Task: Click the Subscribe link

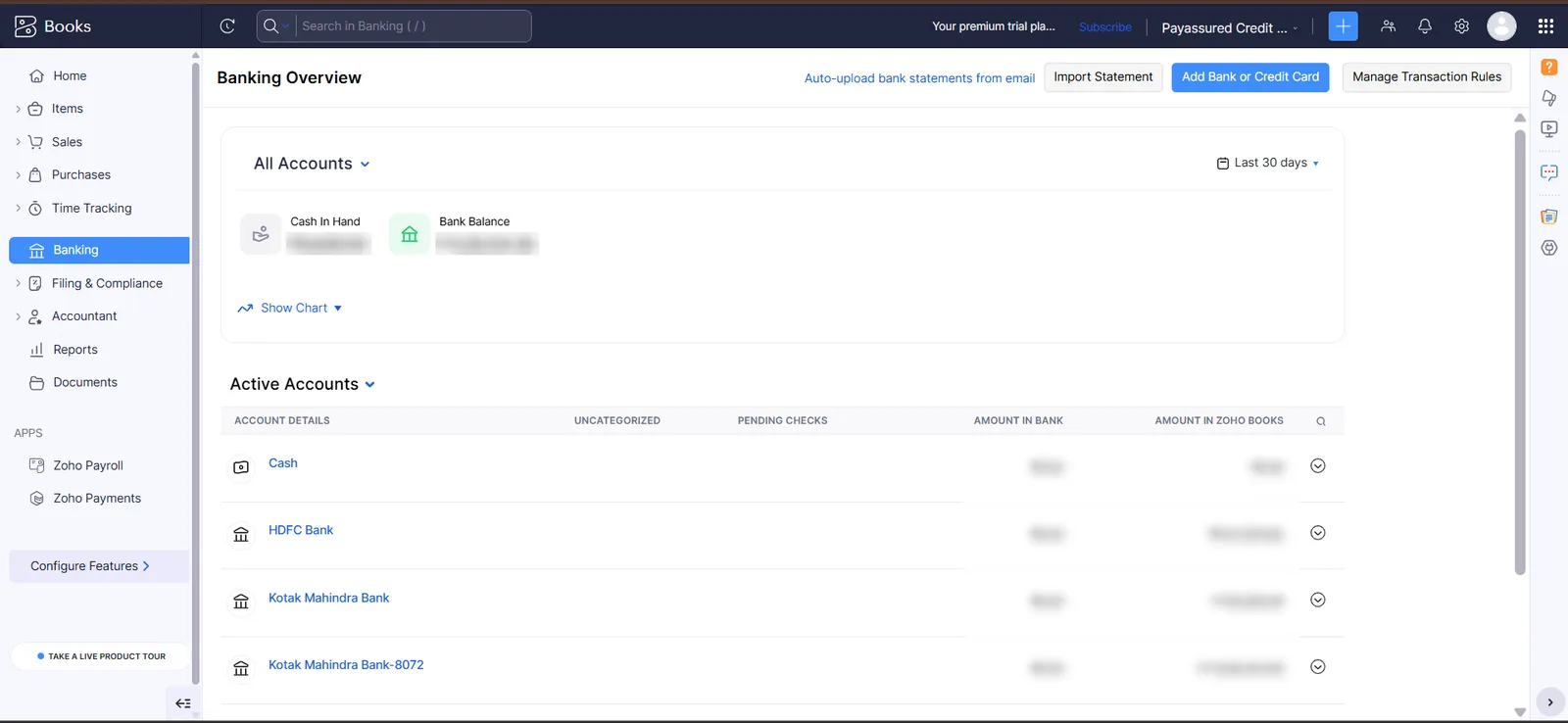Action: 1105,27
